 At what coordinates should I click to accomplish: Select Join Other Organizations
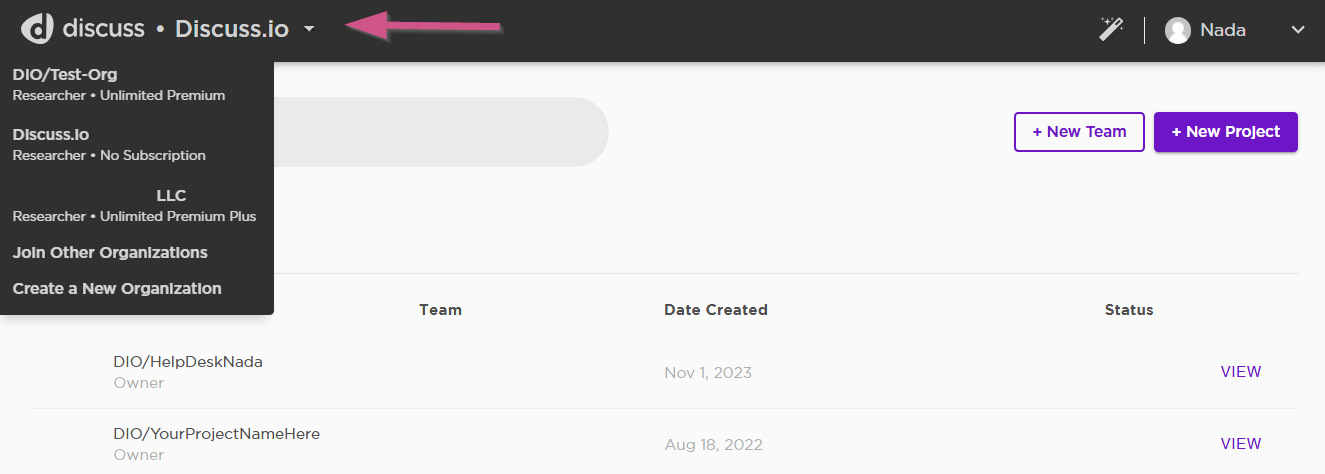tap(110, 253)
